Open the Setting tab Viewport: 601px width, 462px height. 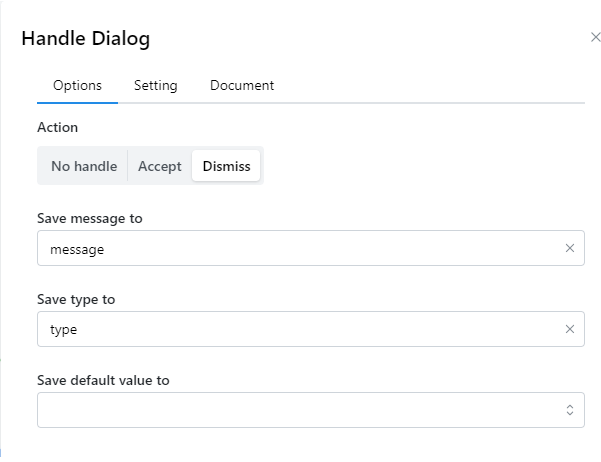tap(155, 86)
